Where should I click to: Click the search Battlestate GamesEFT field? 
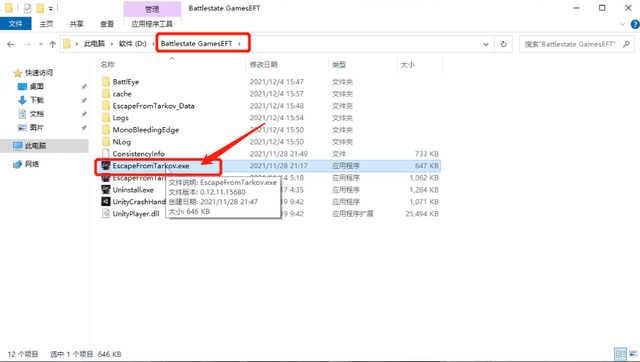click(571, 44)
